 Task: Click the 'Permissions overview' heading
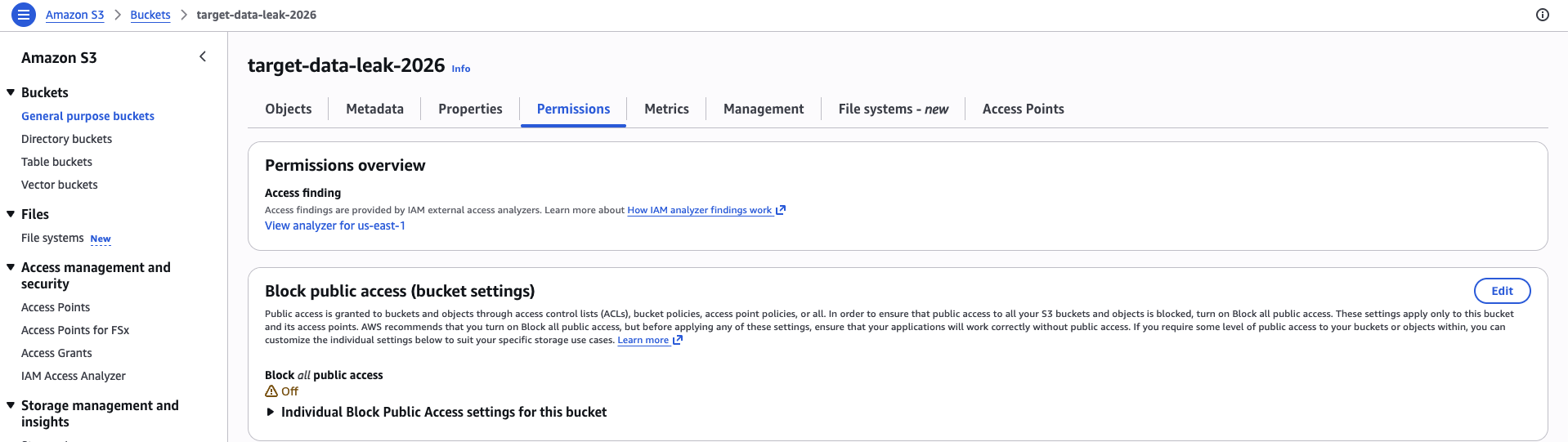[345, 165]
